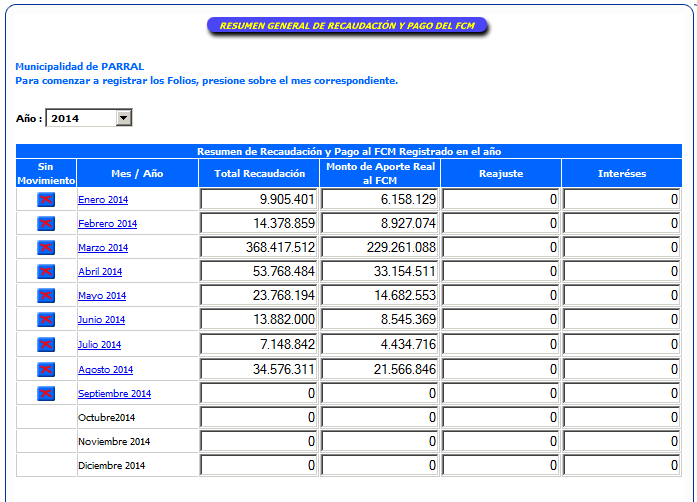Click Total Recaudación field showing 368.417.512

click(x=259, y=247)
